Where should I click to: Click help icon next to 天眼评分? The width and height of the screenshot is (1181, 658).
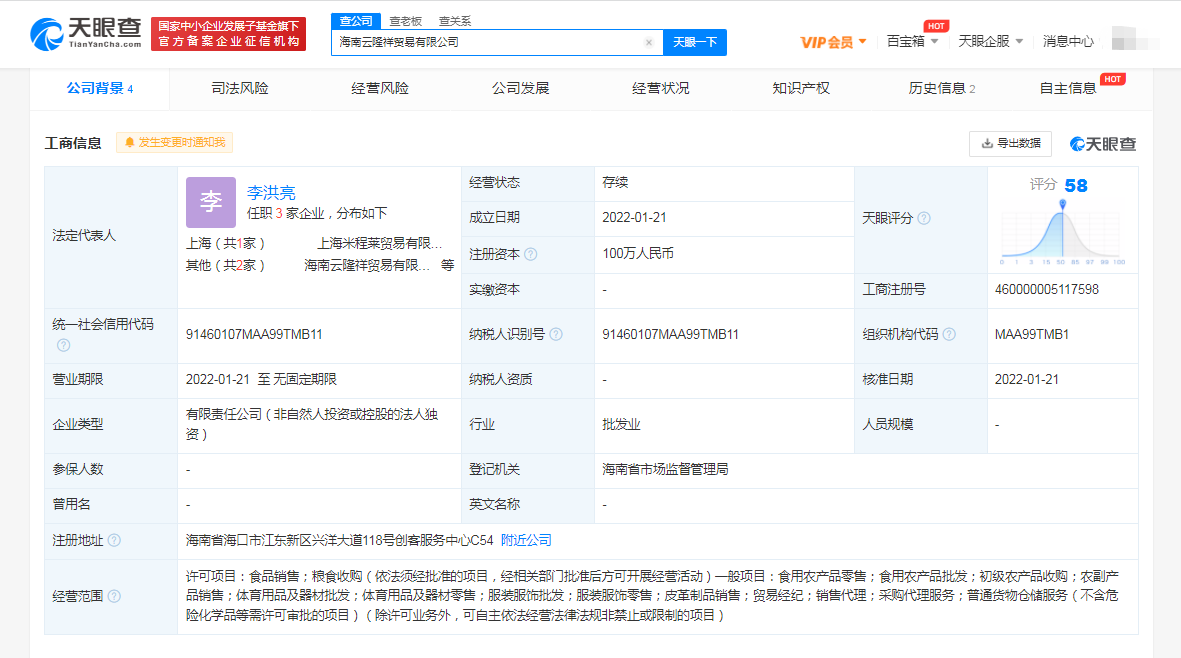tap(924, 219)
